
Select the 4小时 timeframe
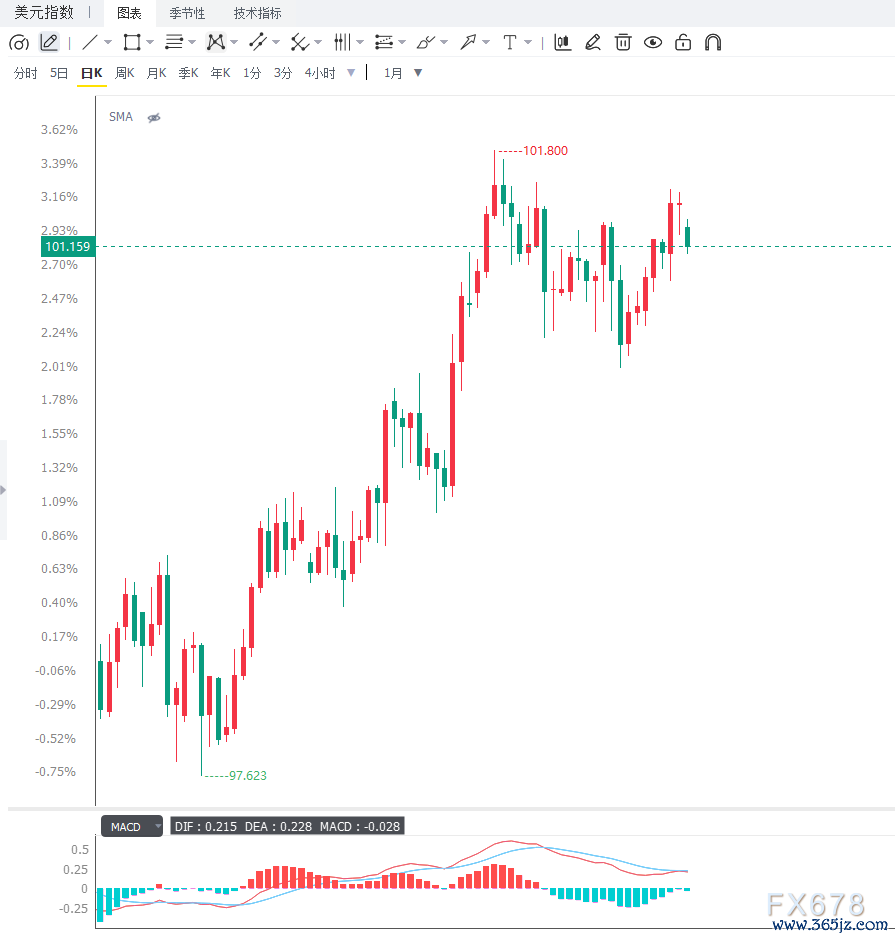tap(320, 73)
